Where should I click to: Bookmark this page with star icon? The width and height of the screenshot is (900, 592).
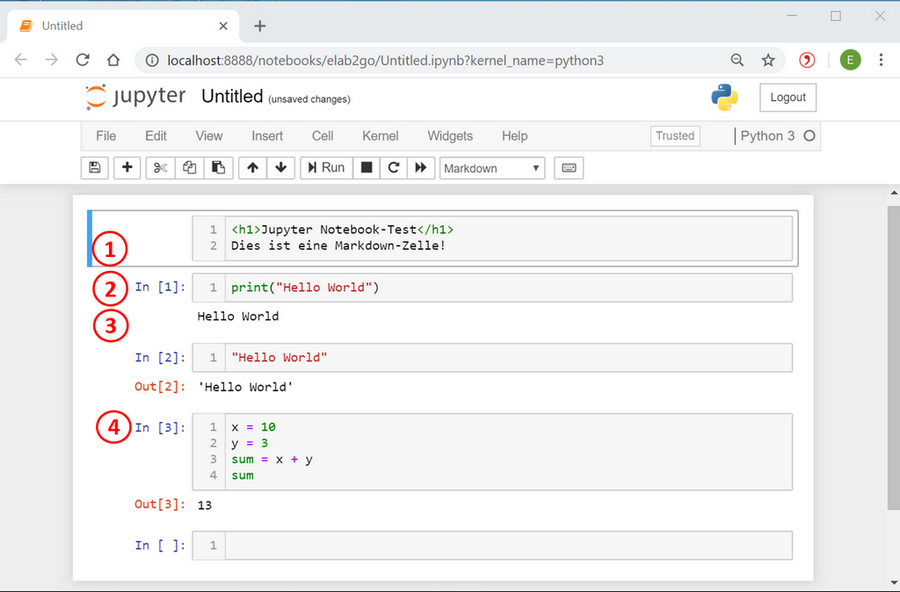(768, 60)
